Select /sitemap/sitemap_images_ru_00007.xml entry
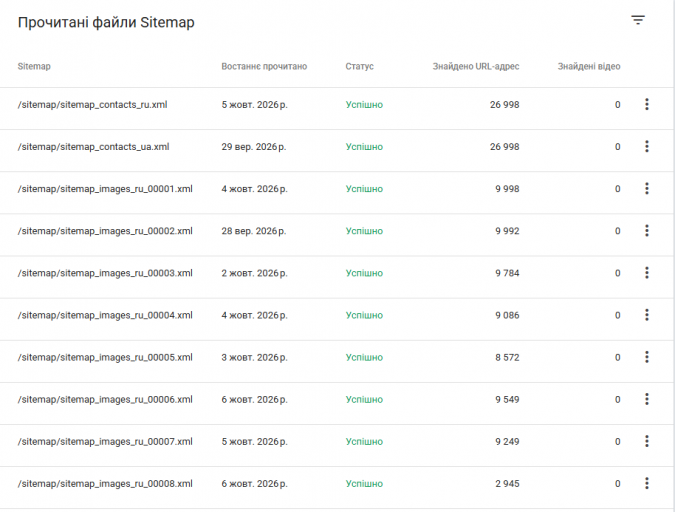This screenshot has width=675, height=512. (105, 442)
